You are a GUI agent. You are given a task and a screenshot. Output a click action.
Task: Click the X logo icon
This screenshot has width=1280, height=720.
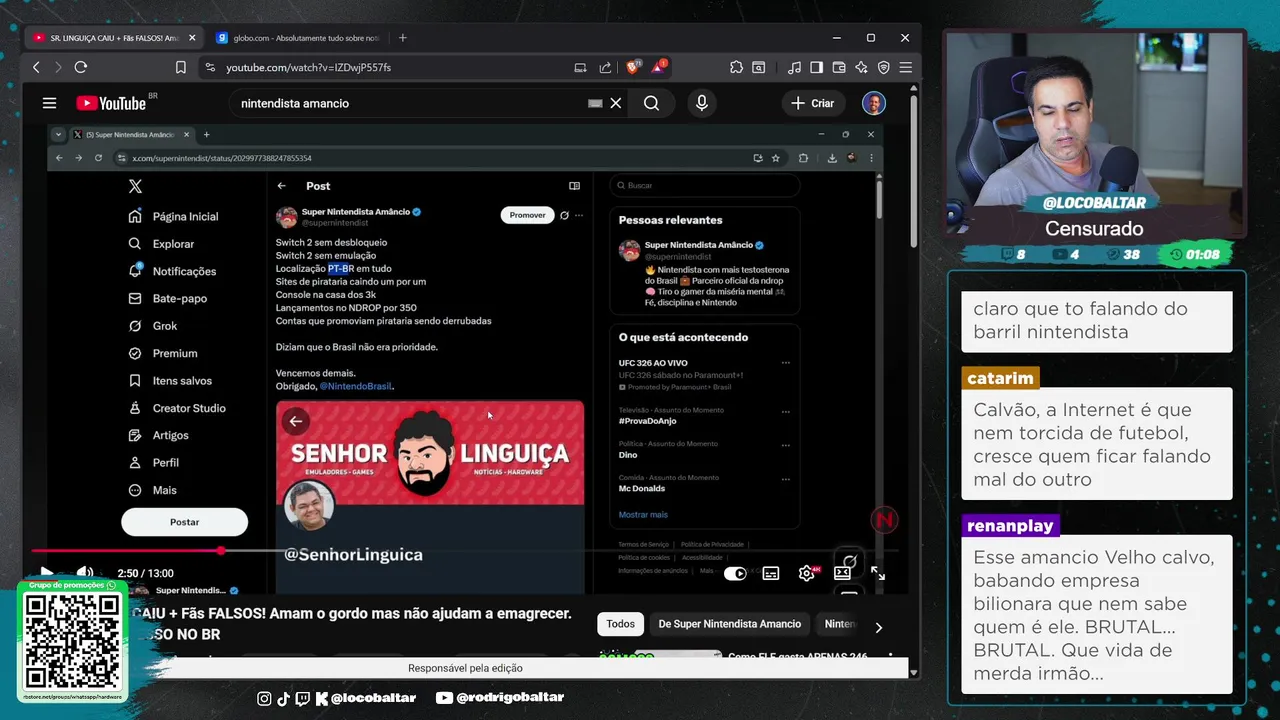click(135, 186)
